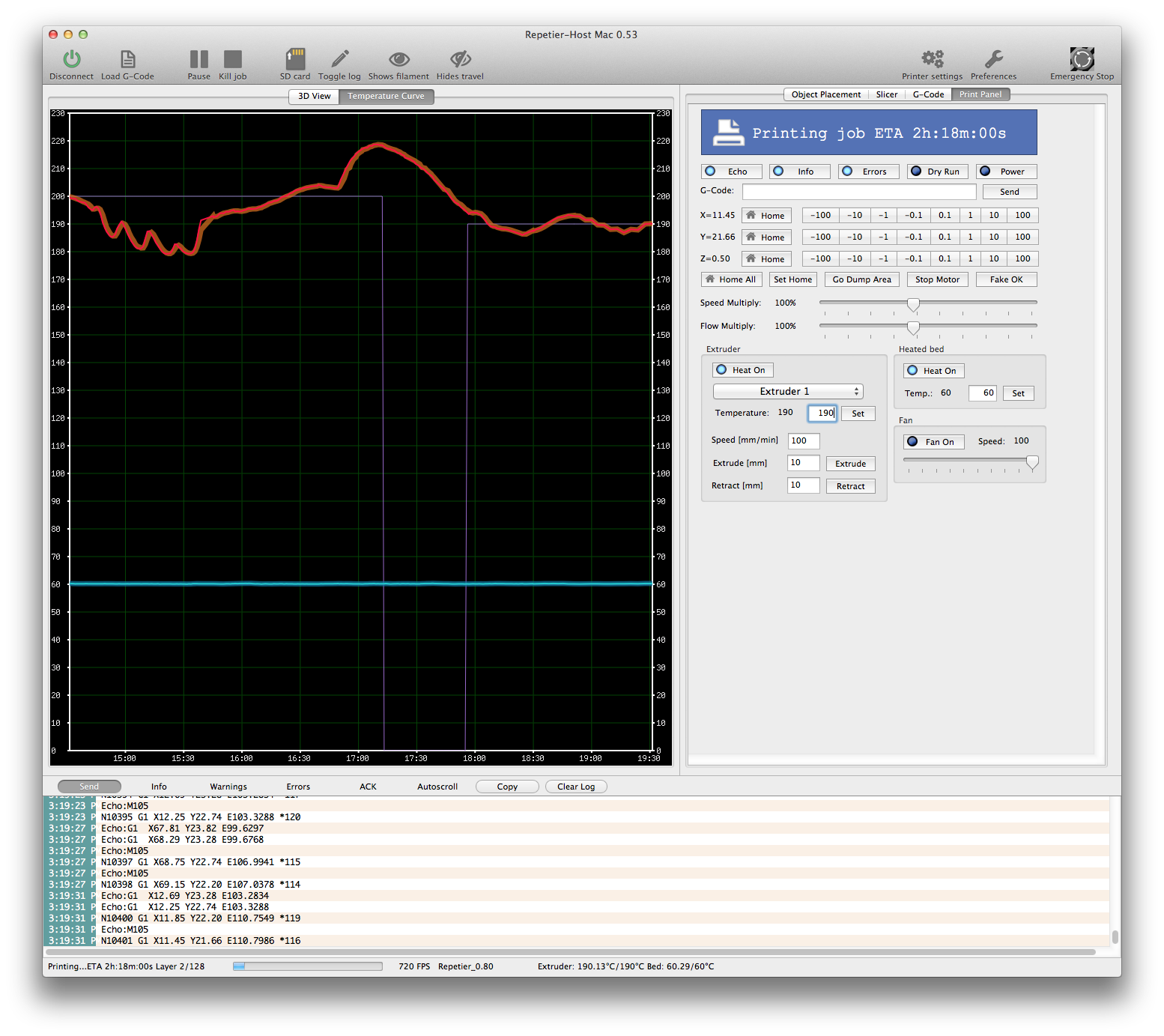
Task: Switch to the 3D View tab
Action: pyautogui.click(x=314, y=96)
